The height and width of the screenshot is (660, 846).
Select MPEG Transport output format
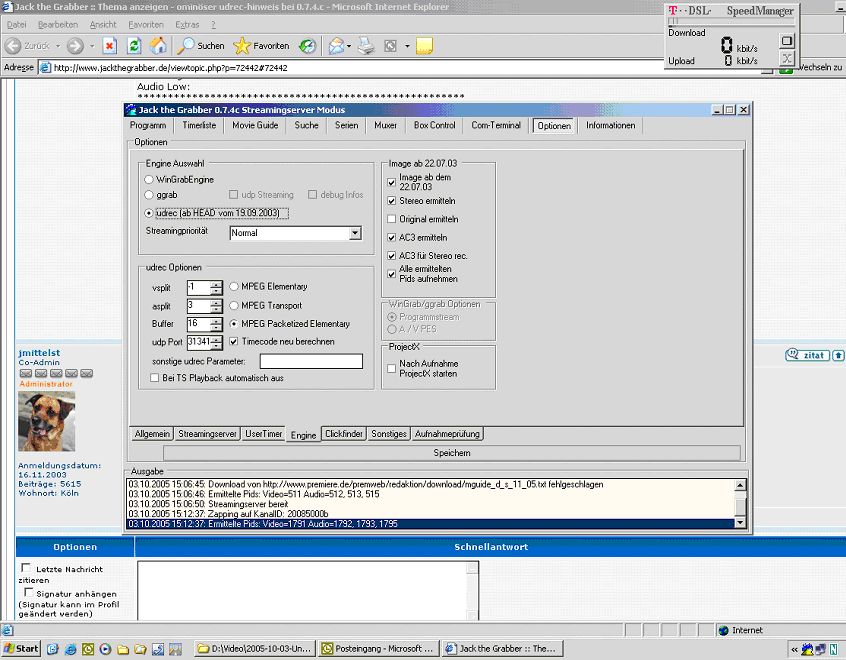click(x=234, y=305)
